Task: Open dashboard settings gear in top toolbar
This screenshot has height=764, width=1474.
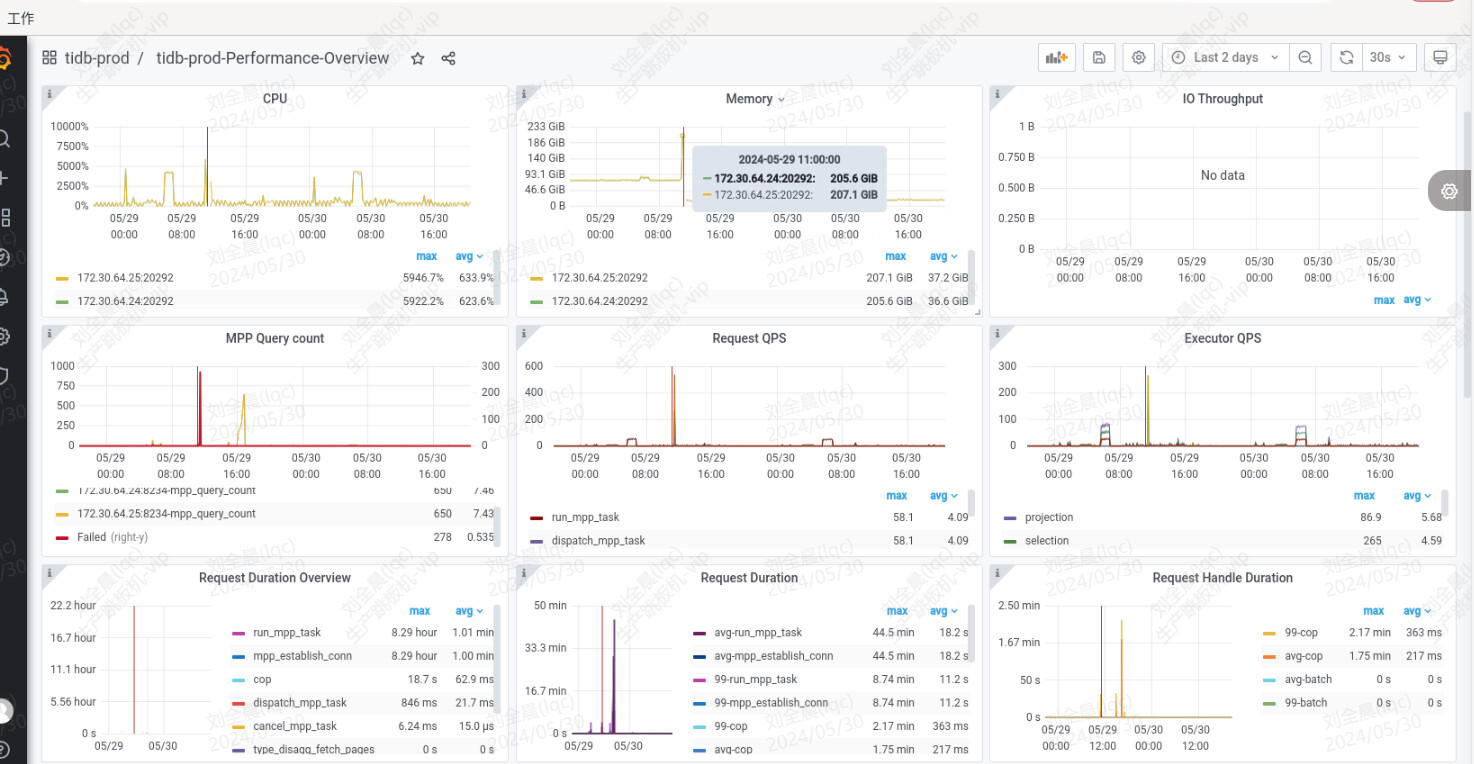Action: [1138, 58]
